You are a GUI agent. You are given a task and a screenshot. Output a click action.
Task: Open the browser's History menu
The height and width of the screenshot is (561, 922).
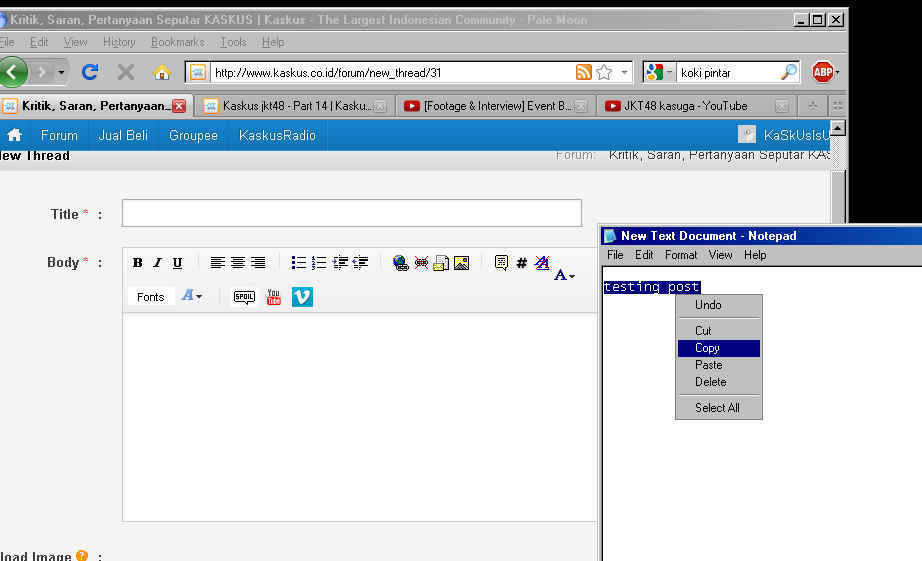(x=119, y=42)
